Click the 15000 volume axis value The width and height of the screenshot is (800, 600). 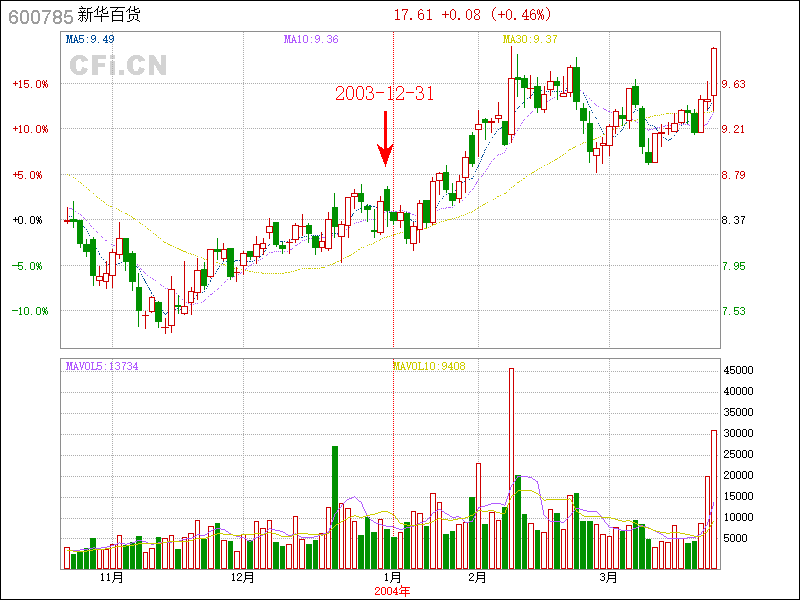739,496
